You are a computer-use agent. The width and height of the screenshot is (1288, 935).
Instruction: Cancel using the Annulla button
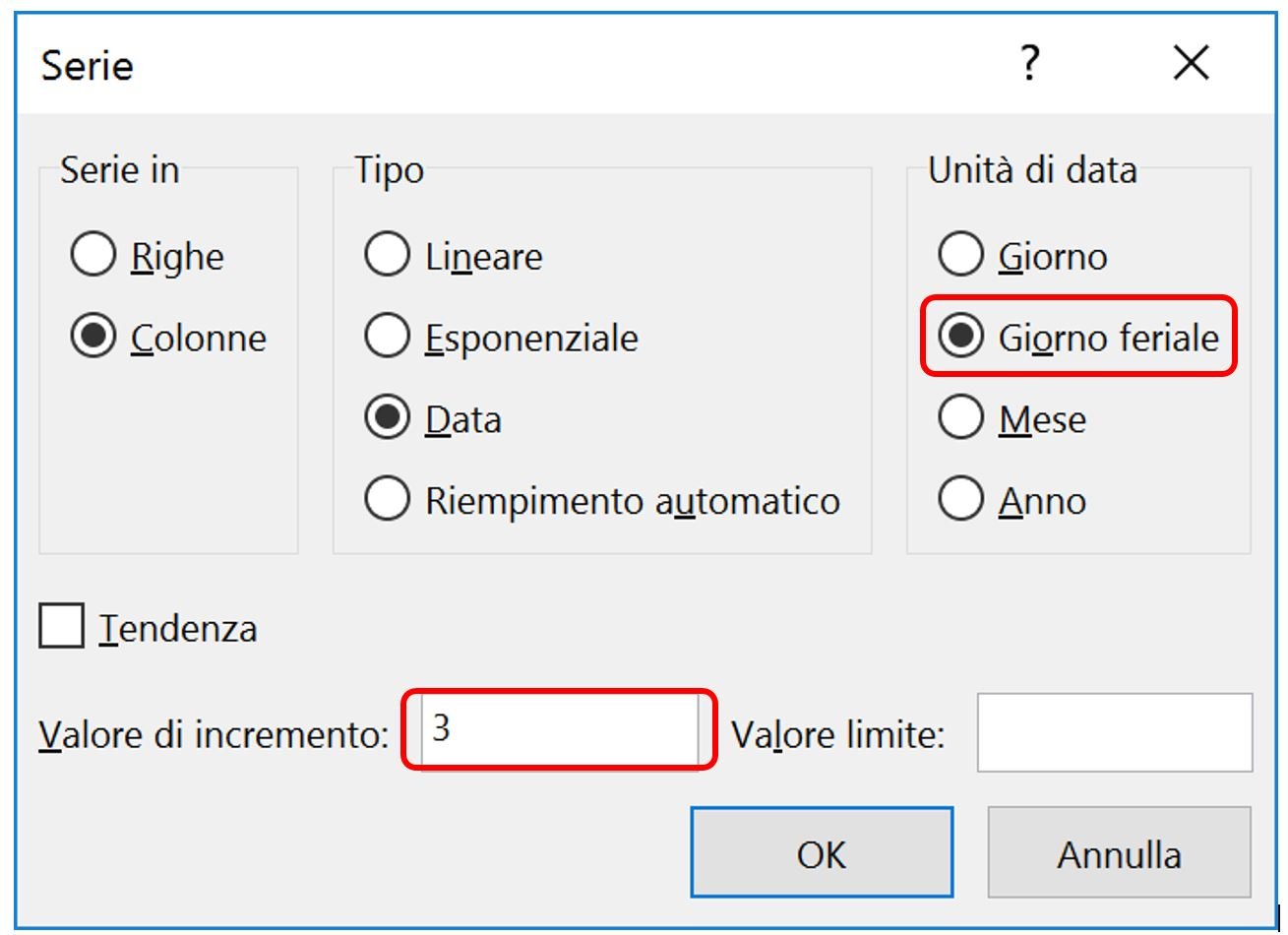point(1120,853)
